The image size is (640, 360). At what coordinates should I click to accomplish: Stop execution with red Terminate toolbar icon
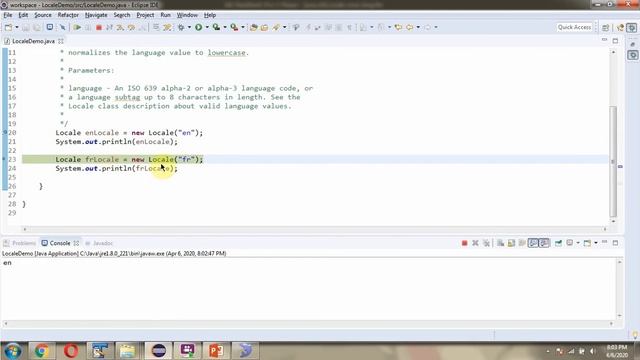pyautogui.click(x=99, y=27)
